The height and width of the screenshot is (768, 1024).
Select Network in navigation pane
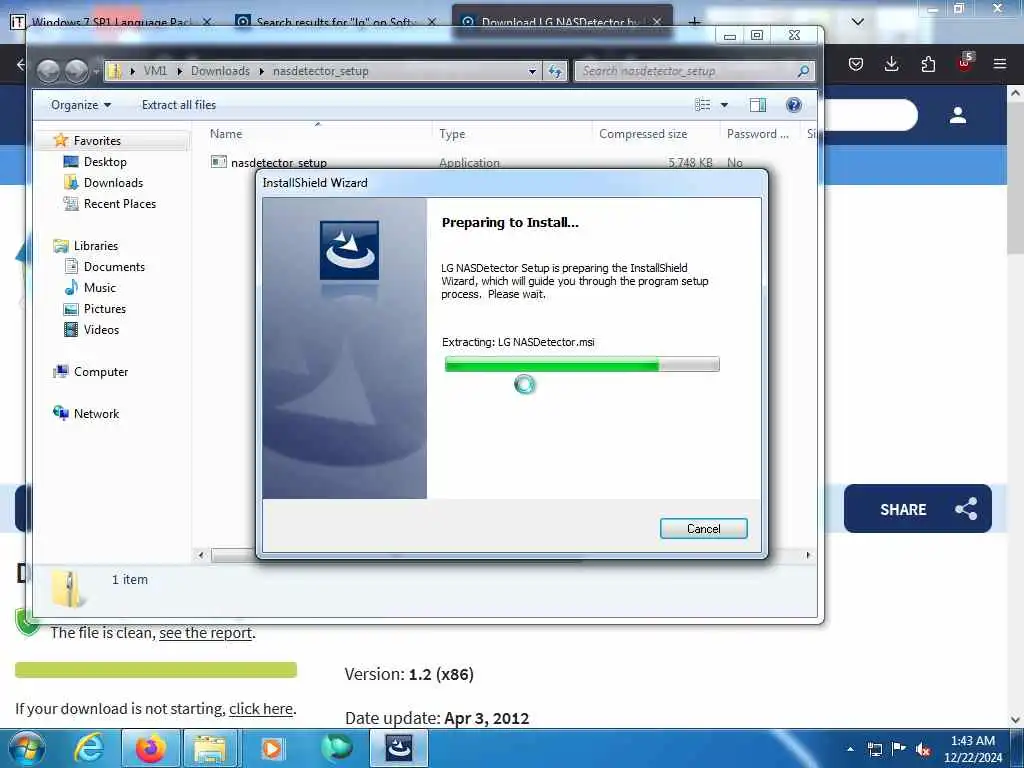pos(96,413)
